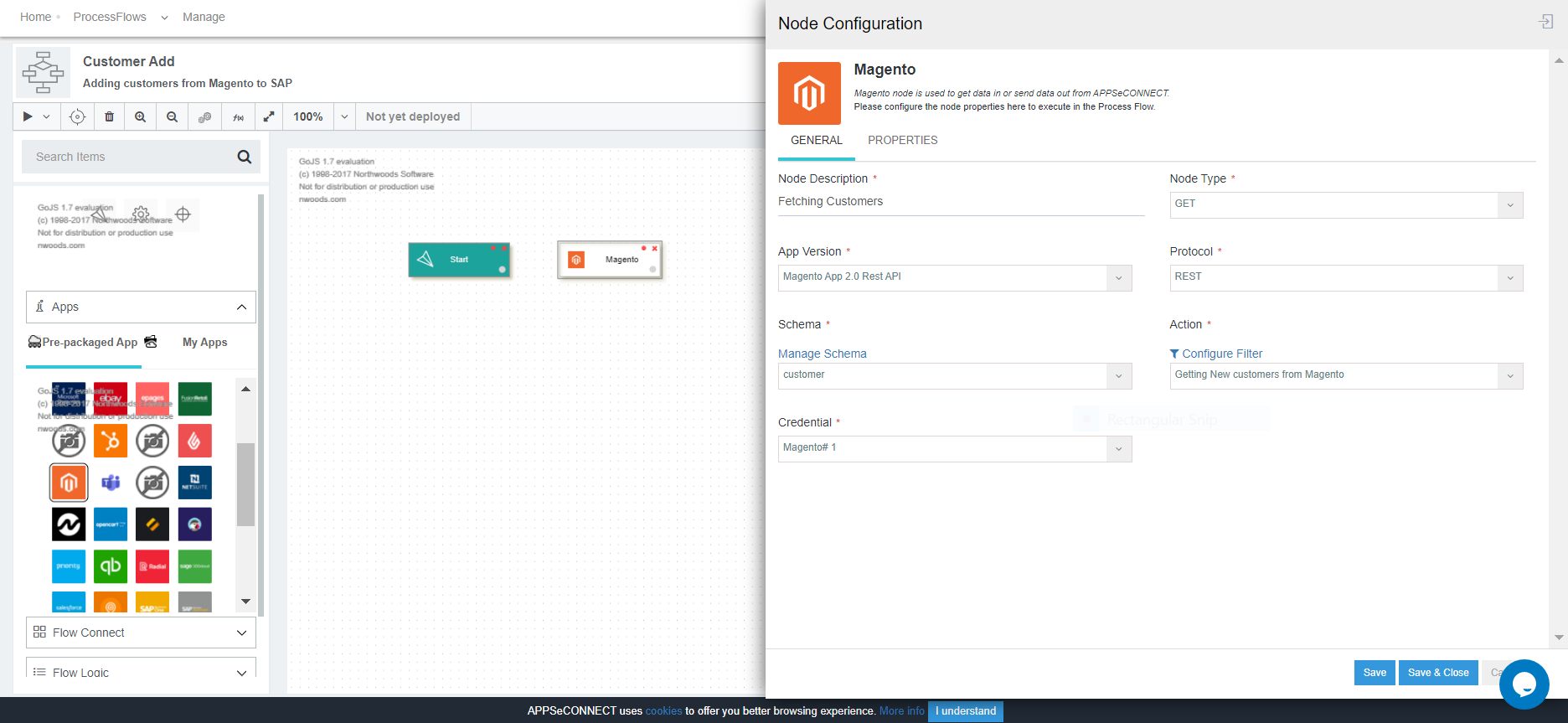Switch to the GENERAL tab
Screen dimensions: 1568x723
(817, 140)
